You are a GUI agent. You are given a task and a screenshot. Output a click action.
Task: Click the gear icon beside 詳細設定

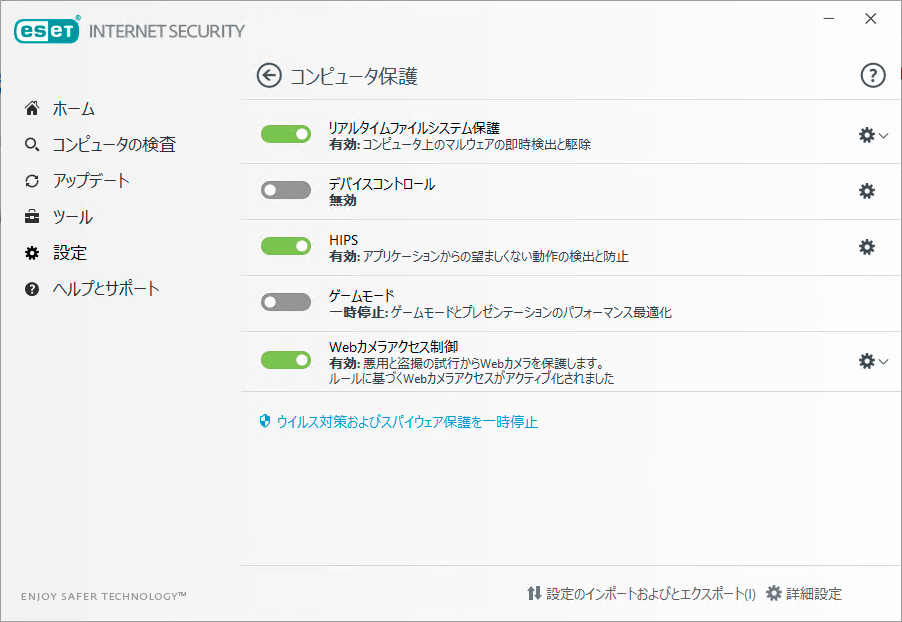pyautogui.click(x=774, y=593)
